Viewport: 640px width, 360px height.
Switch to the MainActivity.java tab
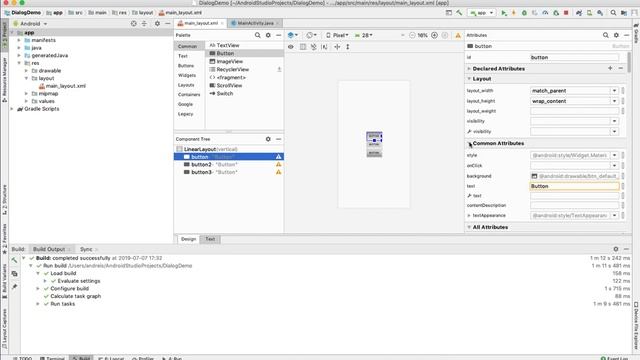255,23
